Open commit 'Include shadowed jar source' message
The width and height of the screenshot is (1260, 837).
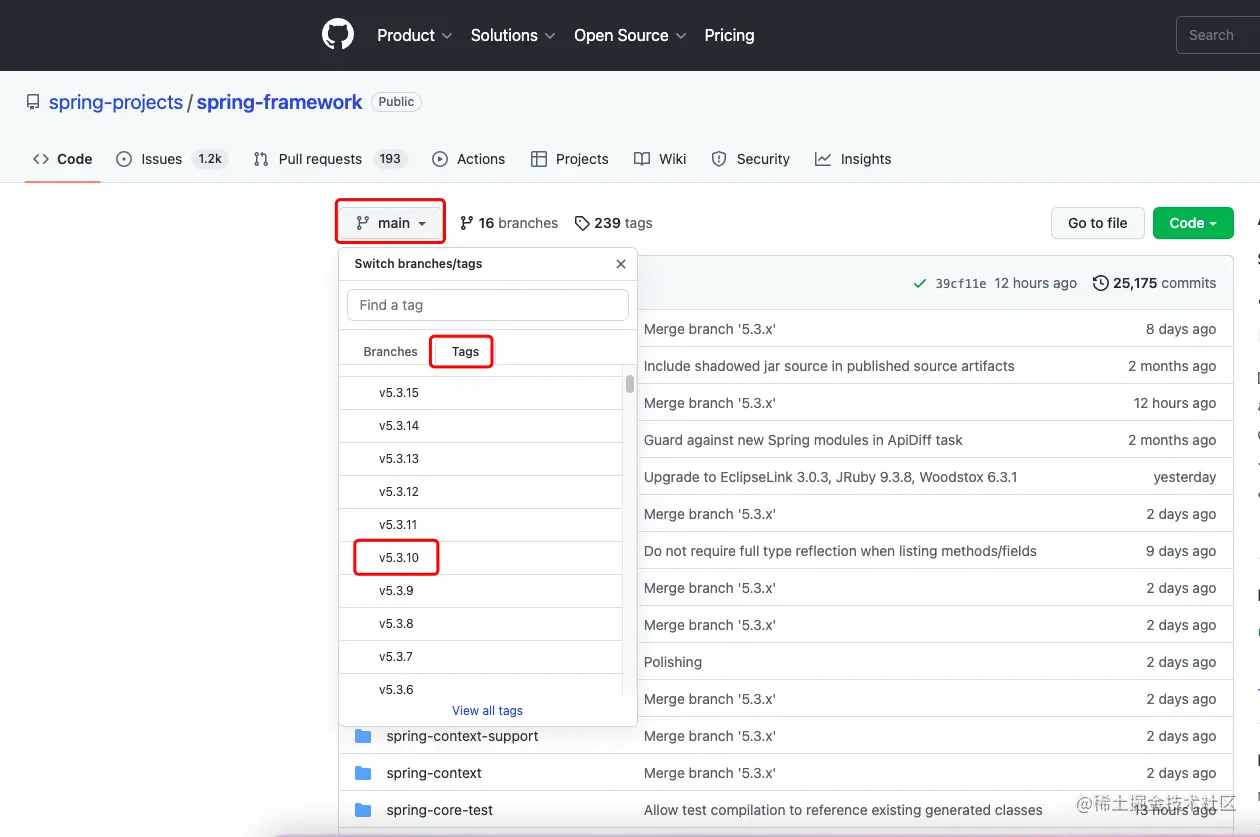(x=829, y=366)
